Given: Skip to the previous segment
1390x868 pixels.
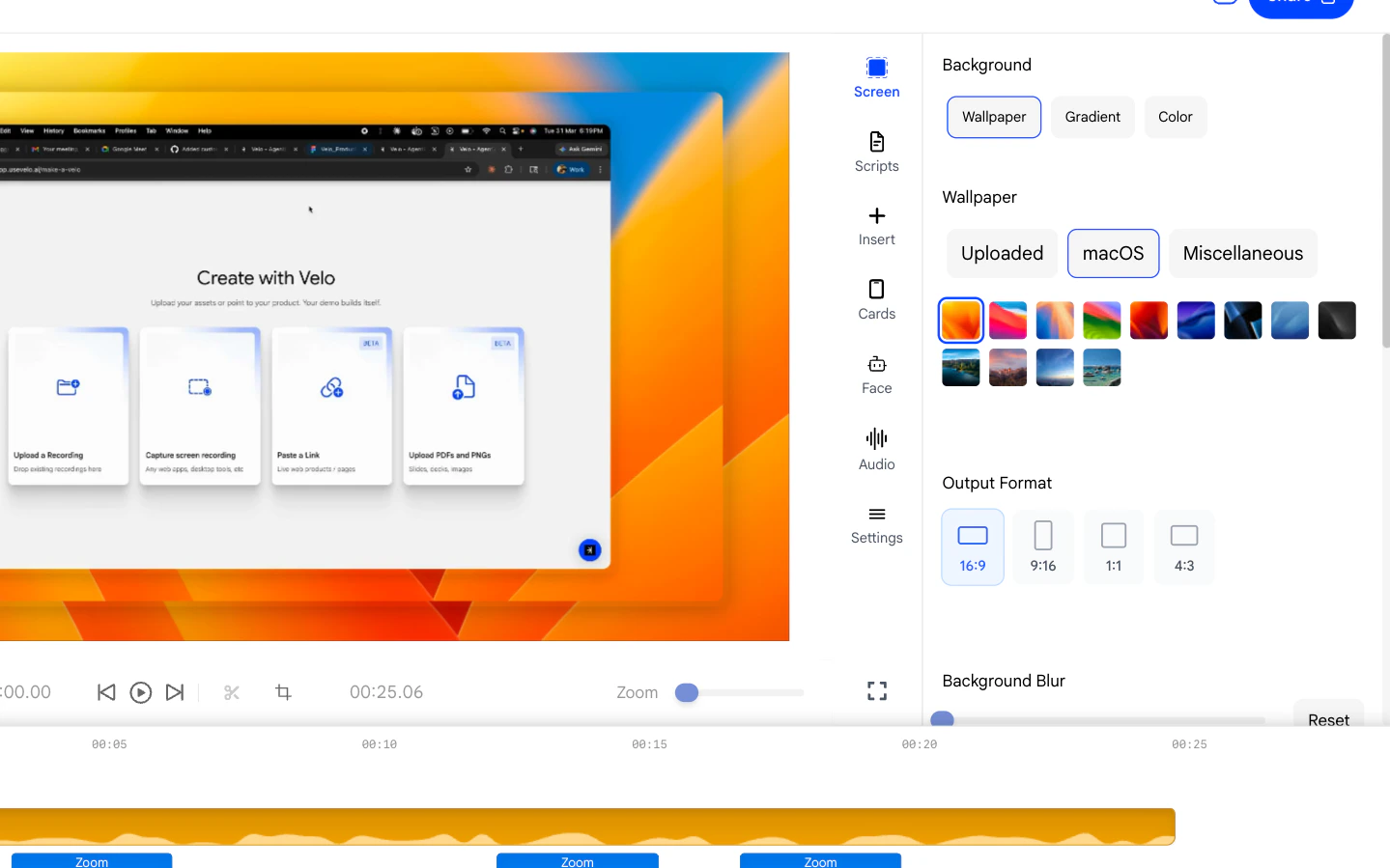Looking at the screenshot, I should (x=106, y=692).
